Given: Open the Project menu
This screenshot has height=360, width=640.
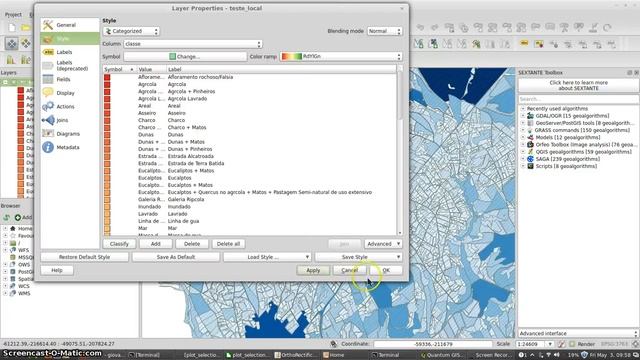Looking at the screenshot, I should tap(13, 15).
